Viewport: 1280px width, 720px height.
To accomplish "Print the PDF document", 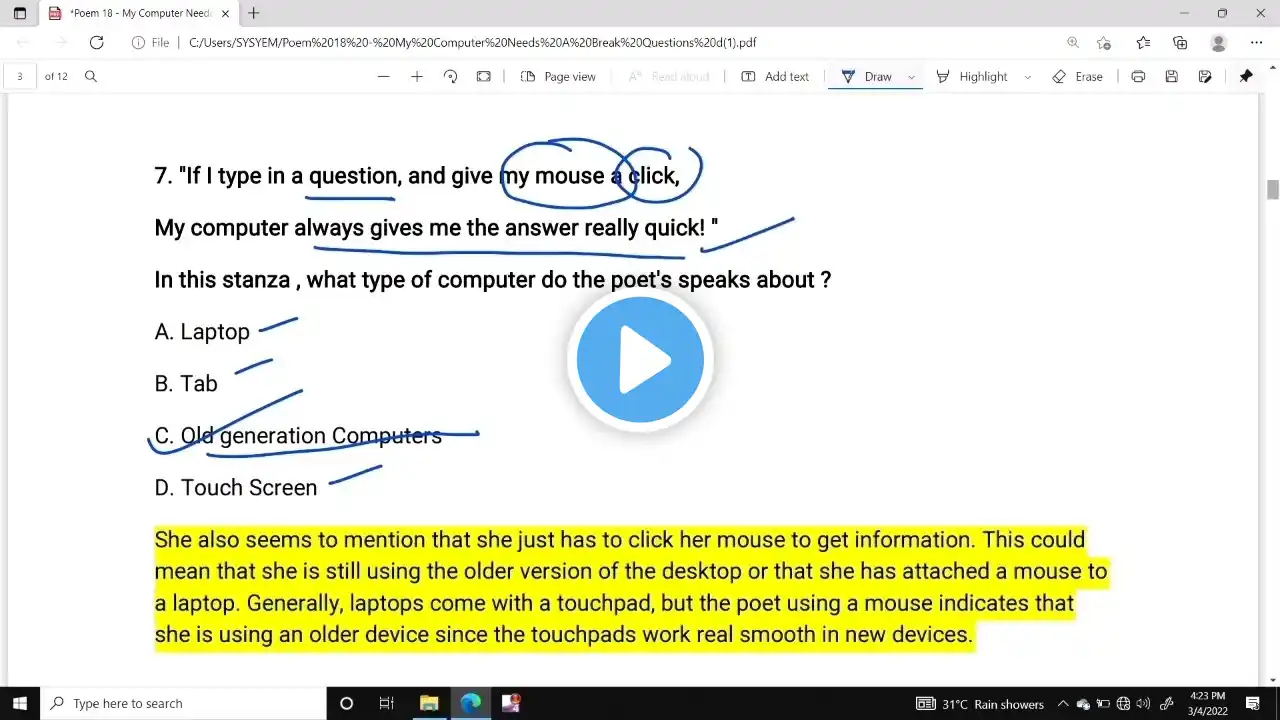I will [1138, 77].
